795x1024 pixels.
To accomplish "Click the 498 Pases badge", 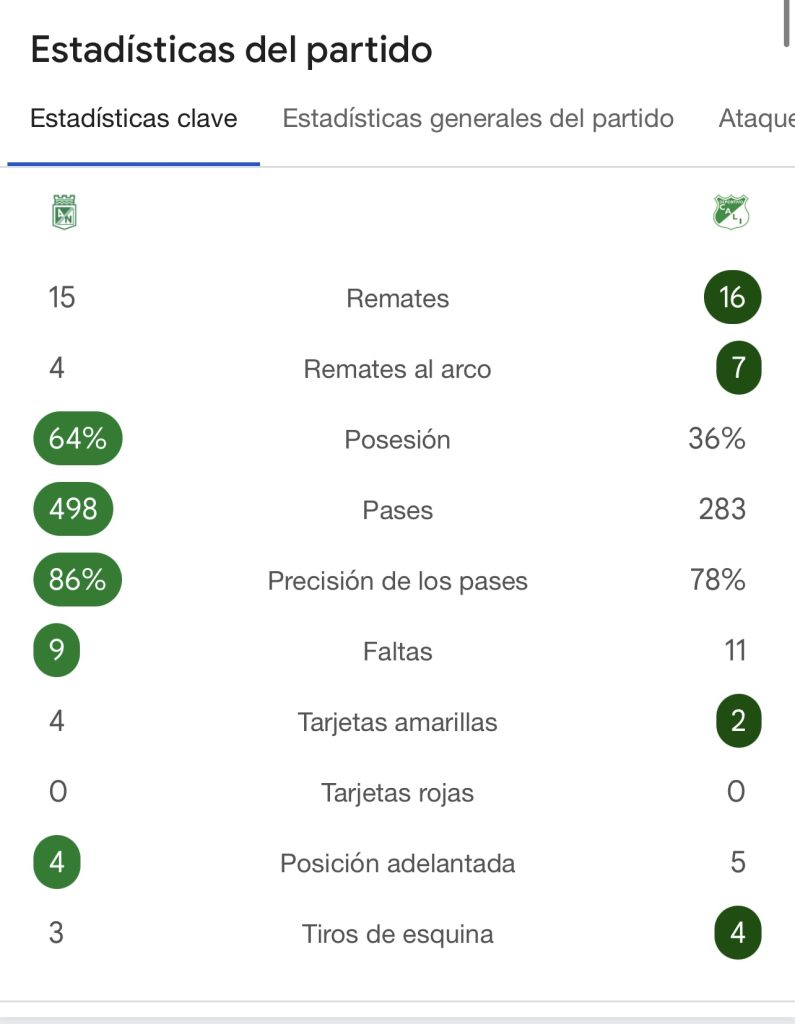I will point(74,509).
